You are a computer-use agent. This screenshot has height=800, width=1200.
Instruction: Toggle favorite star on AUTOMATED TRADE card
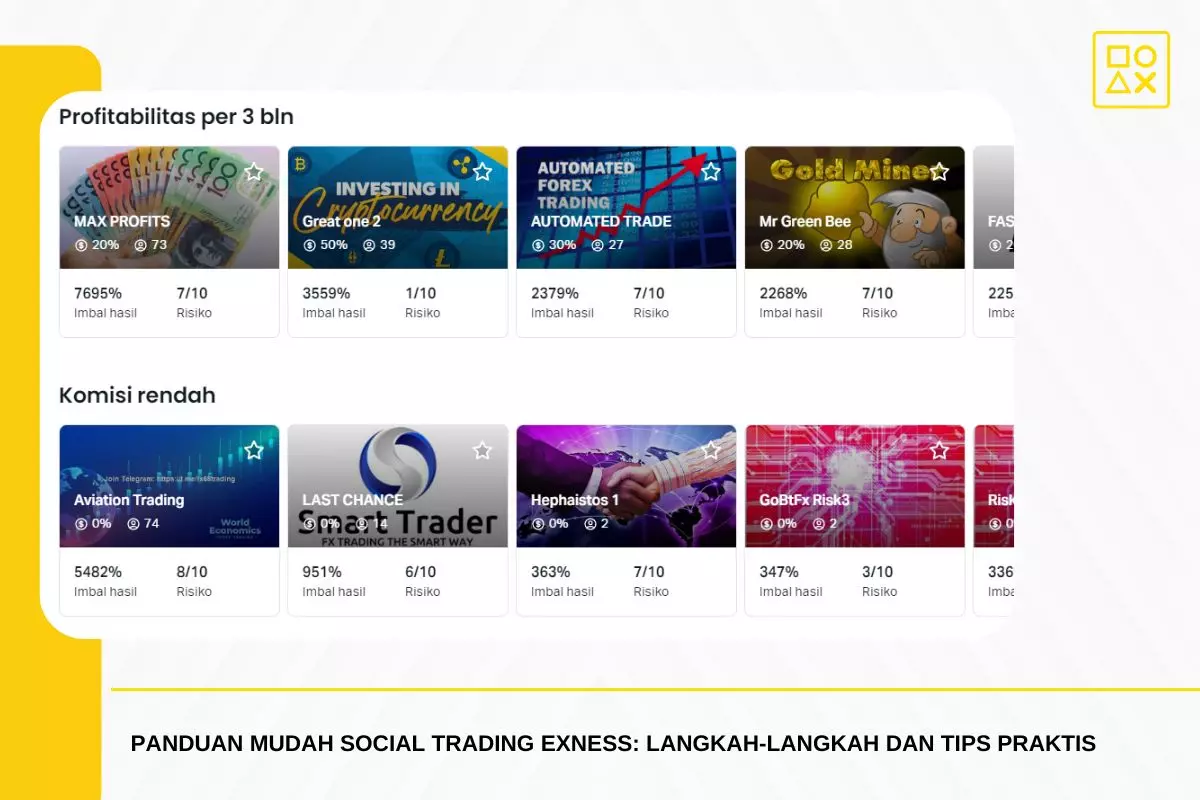click(x=710, y=172)
